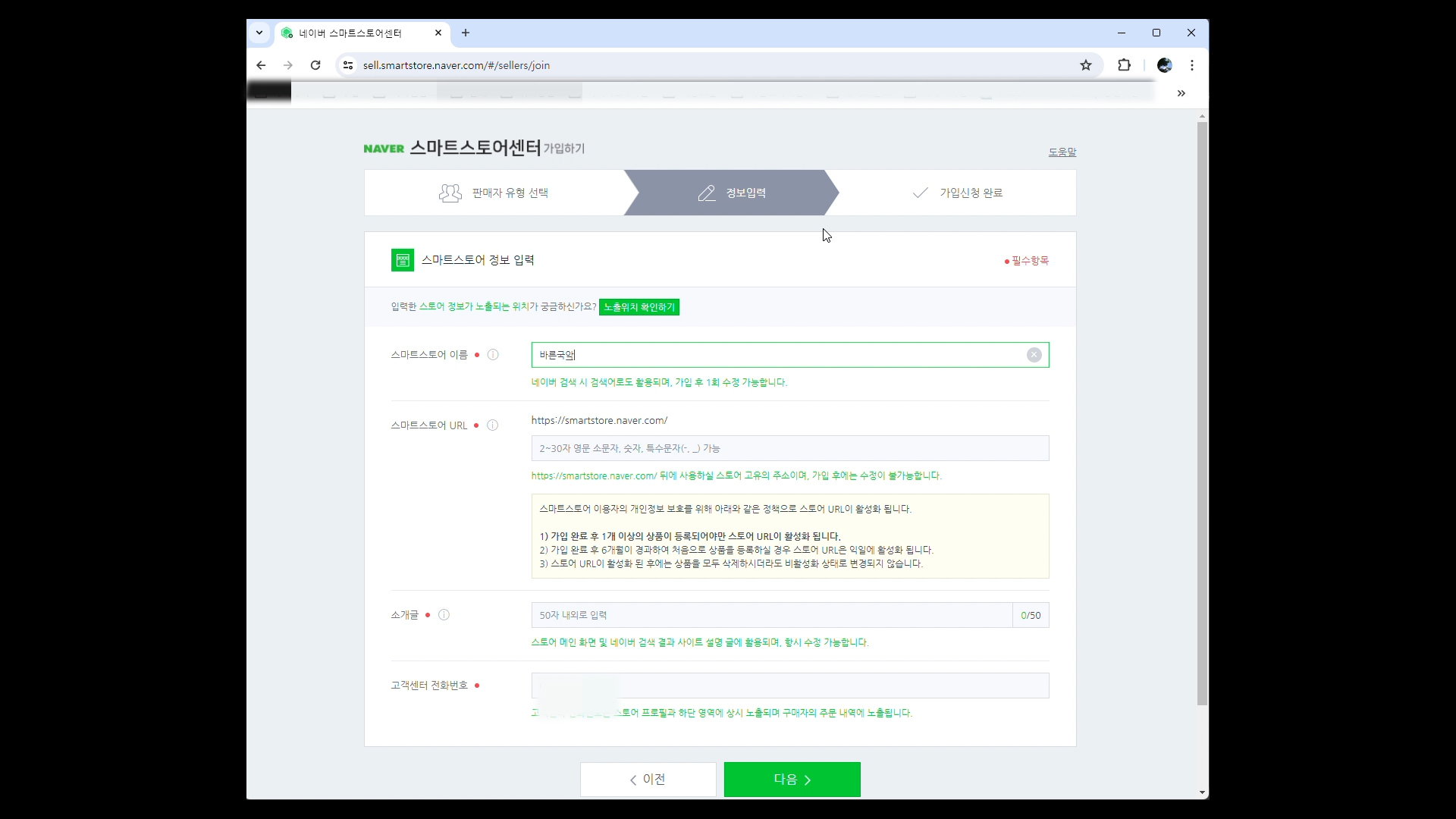Click the green 노출위치 확인하기 button
The image size is (1456, 819).
pos(639,307)
